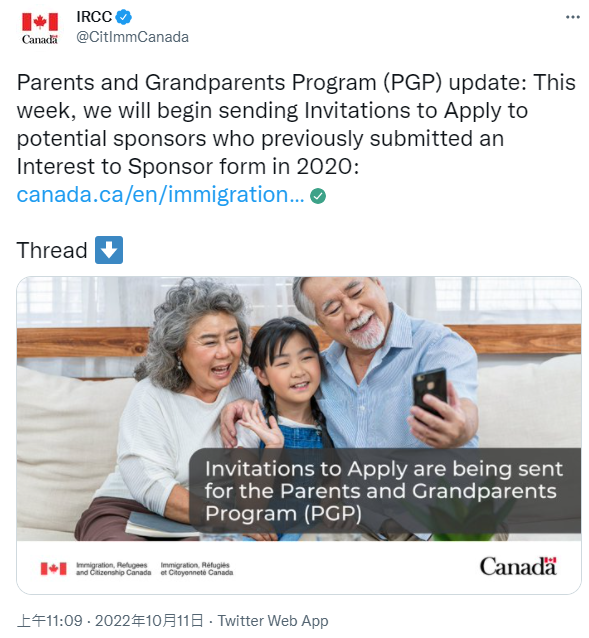Click the Canada wordmark in image footer
The image size is (589, 638).
518,566
